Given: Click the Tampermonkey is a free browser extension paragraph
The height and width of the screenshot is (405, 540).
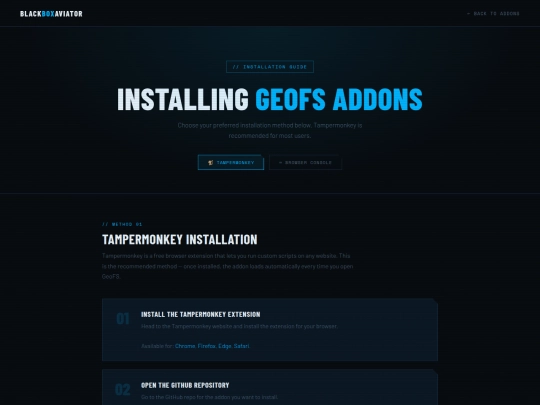Looking at the screenshot, I should (227, 266).
